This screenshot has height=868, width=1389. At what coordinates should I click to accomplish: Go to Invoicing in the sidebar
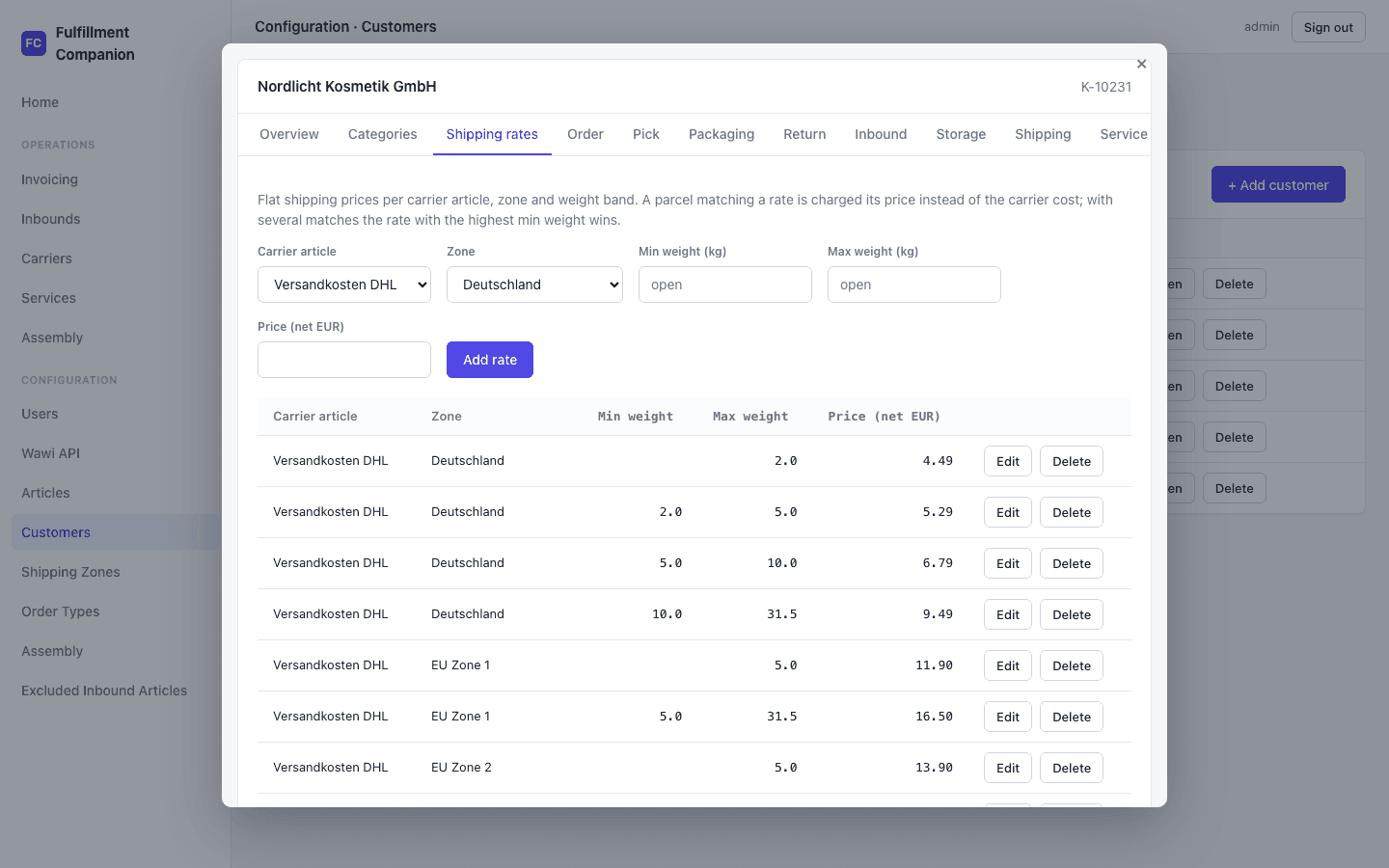coord(116,179)
